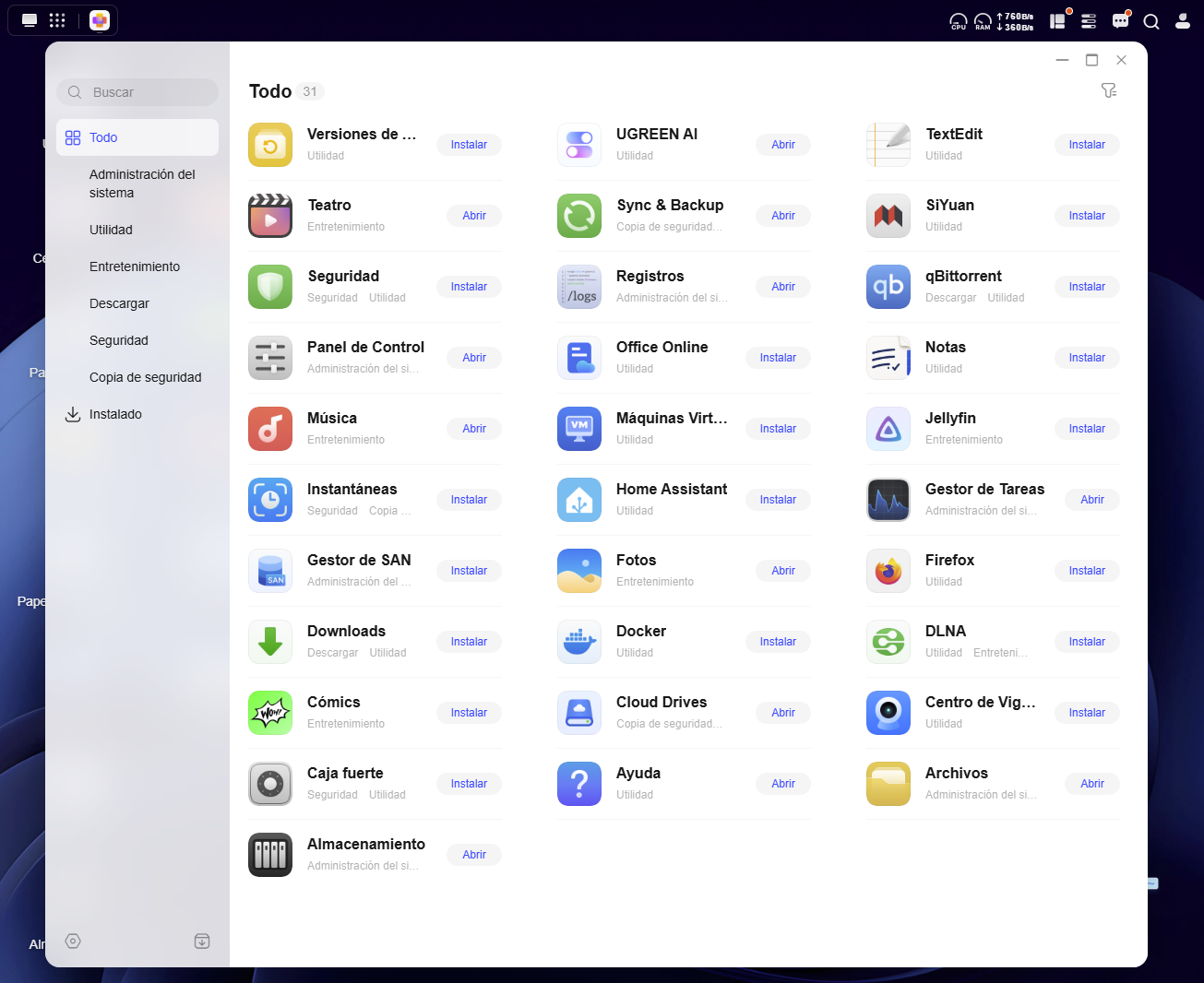Click the UGREEN AI icon
The width and height of the screenshot is (1204, 983).
[x=579, y=145]
